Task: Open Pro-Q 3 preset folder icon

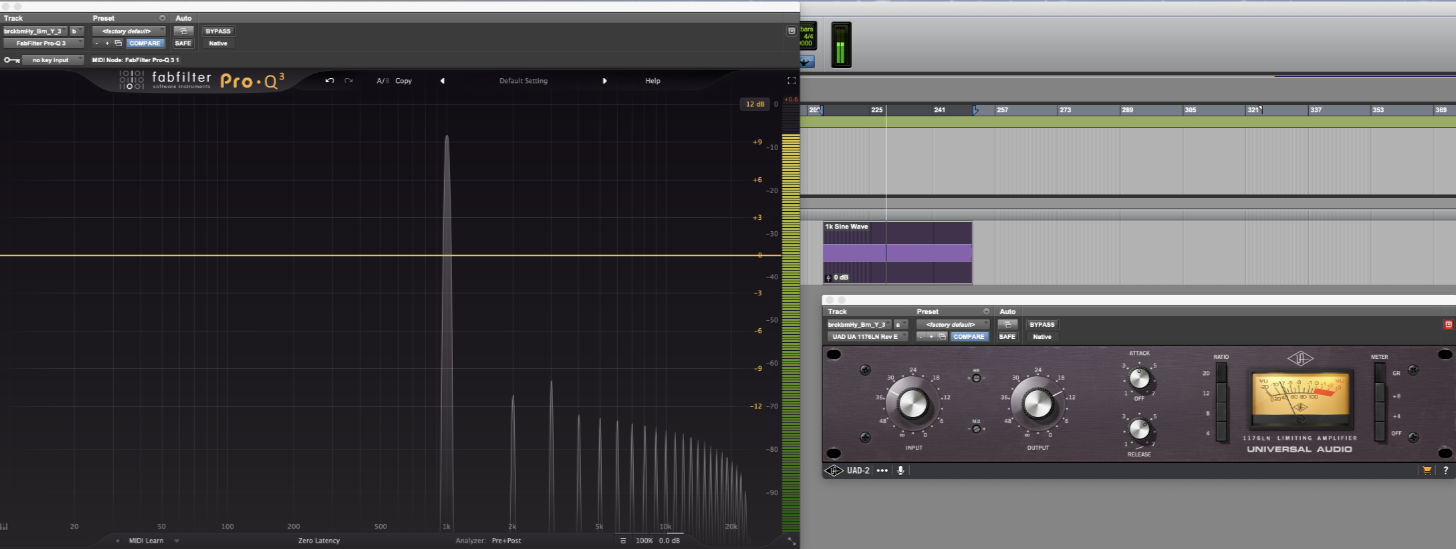Action: [x=118, y=43]
